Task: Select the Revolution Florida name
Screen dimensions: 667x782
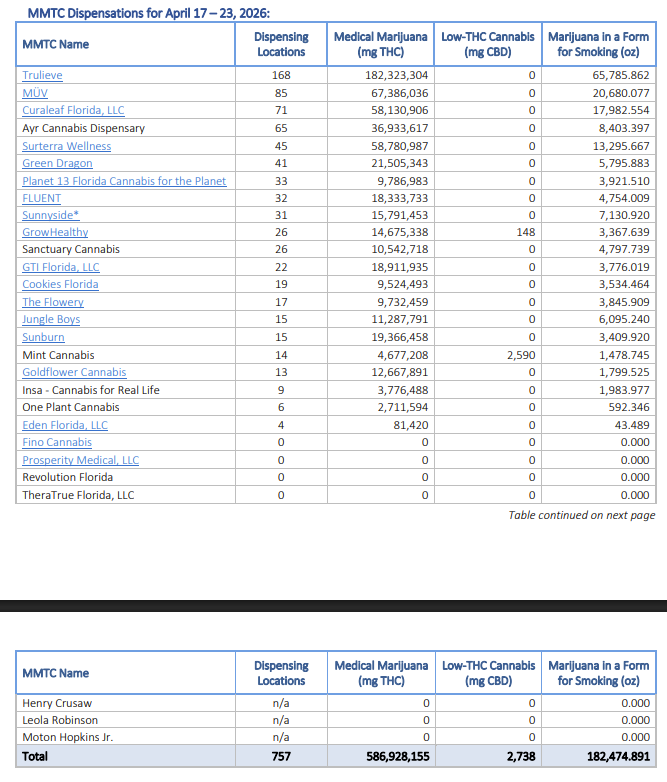Action: click(67, 477)
